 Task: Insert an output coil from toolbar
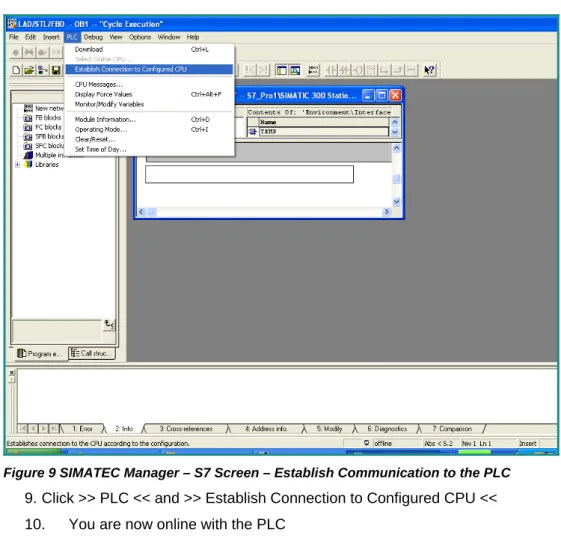(x=358, y=70)
